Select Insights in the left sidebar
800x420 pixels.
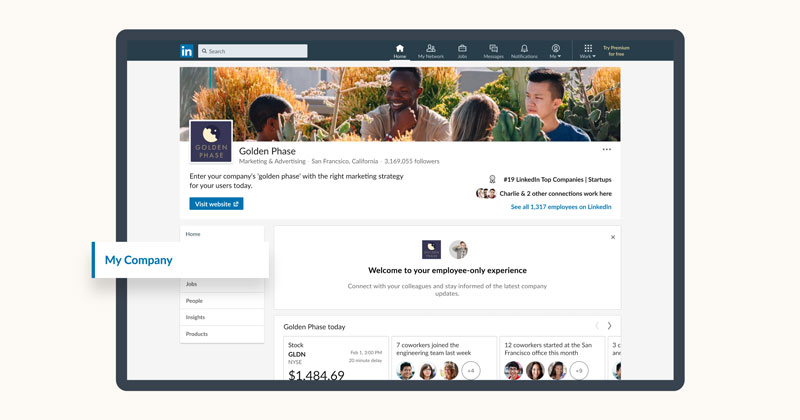coord(222,317)
